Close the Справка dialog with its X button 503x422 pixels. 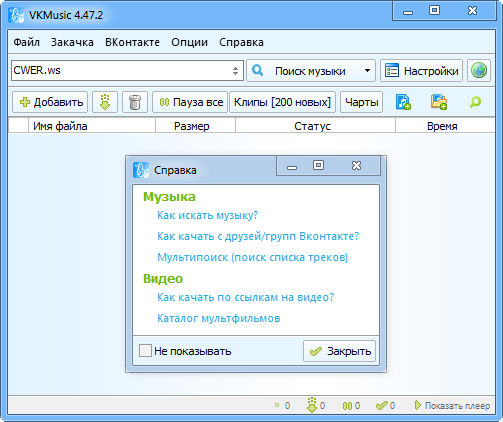(356, 165)
